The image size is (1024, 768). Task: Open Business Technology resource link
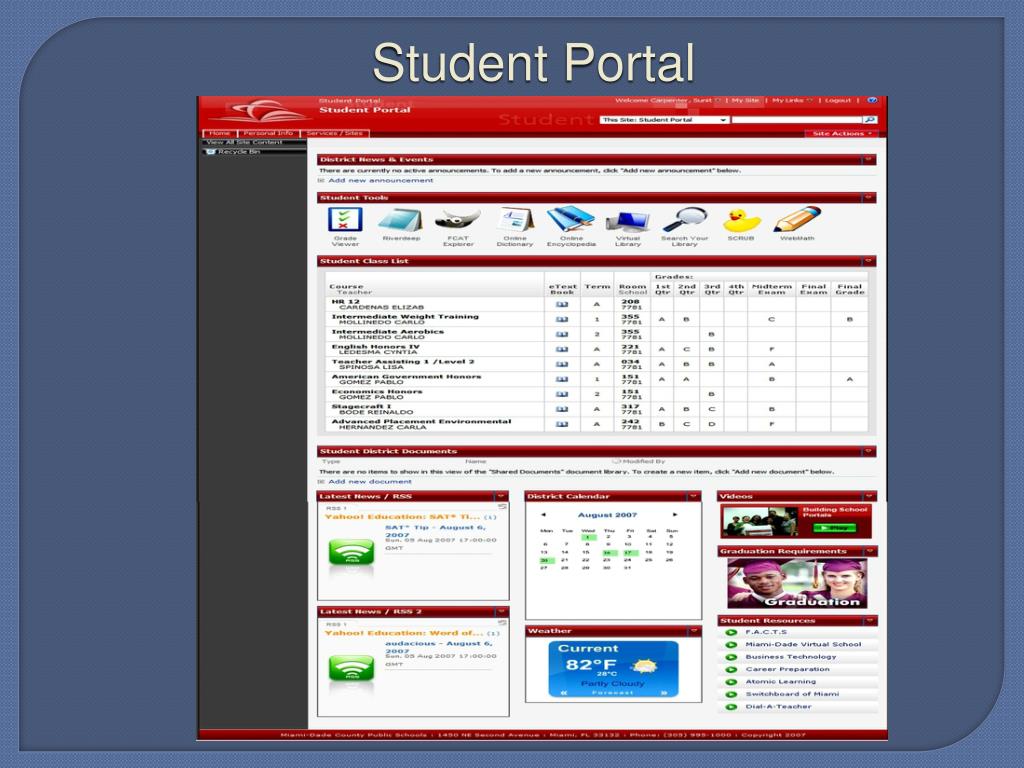point(791,657)
